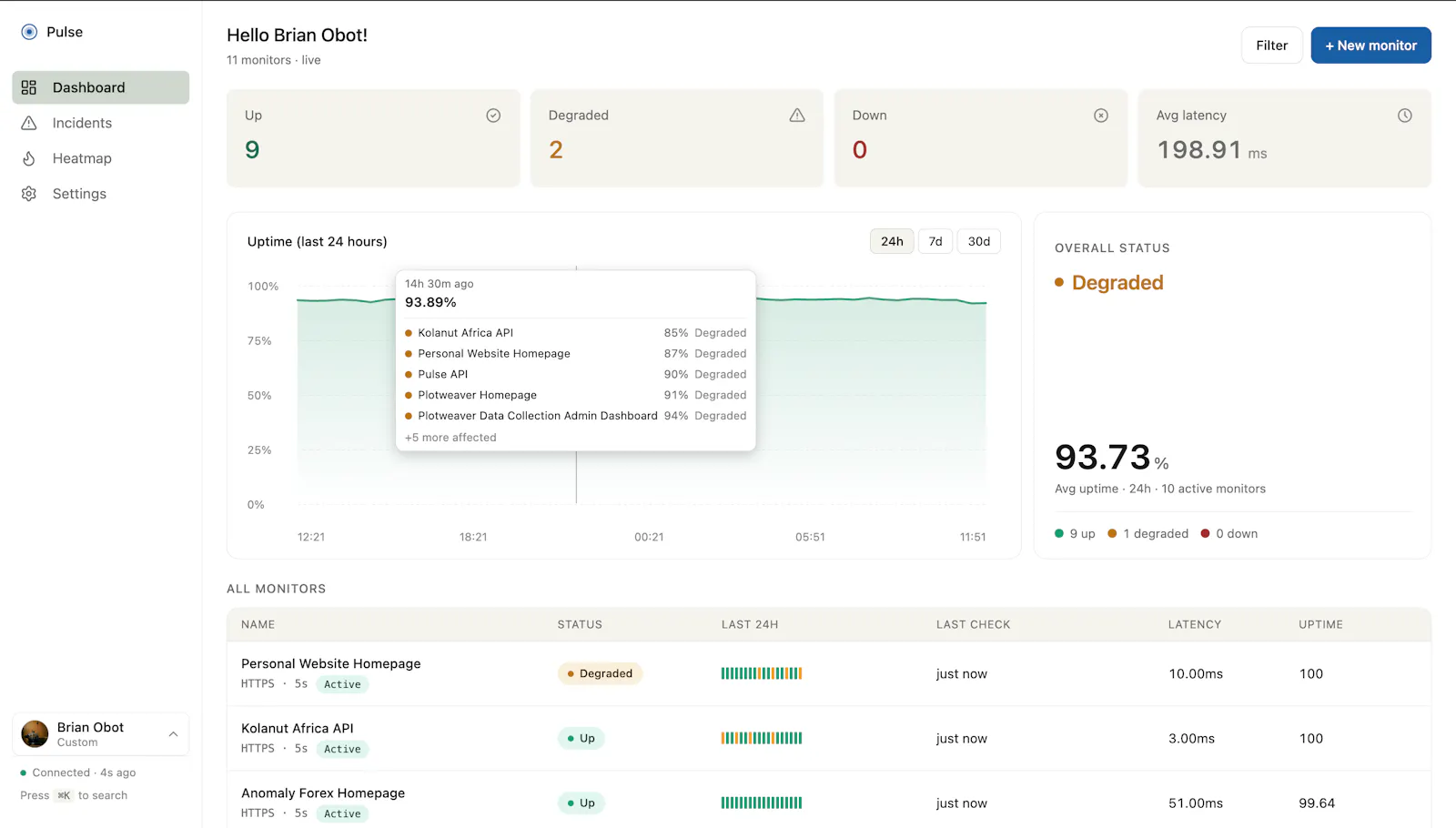Switch uptime chart to 7d range

[x=935, y=241]
